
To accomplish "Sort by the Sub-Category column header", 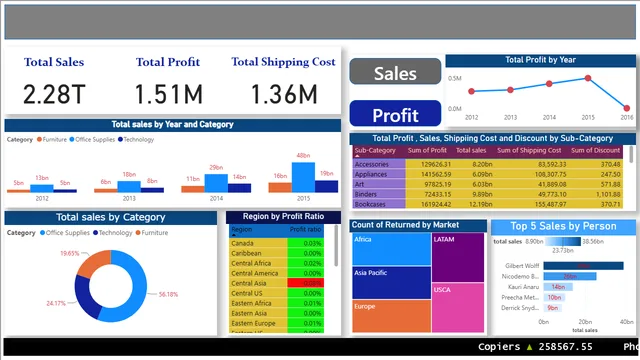I will (375, 151).
